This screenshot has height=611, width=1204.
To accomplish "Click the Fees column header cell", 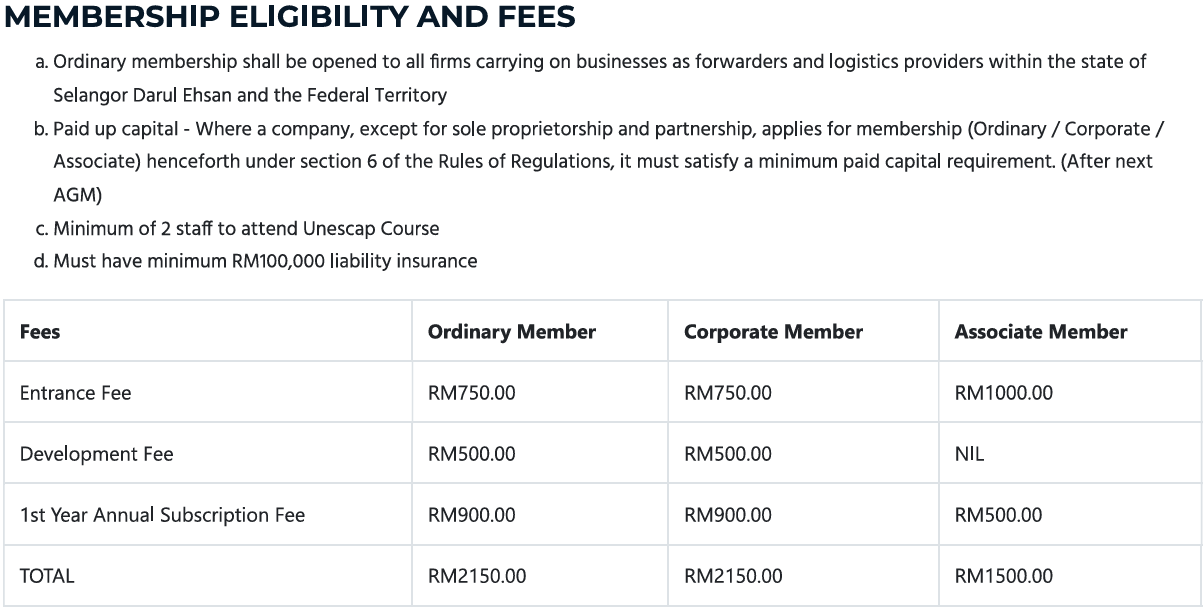I will click(x=40, y=332).
